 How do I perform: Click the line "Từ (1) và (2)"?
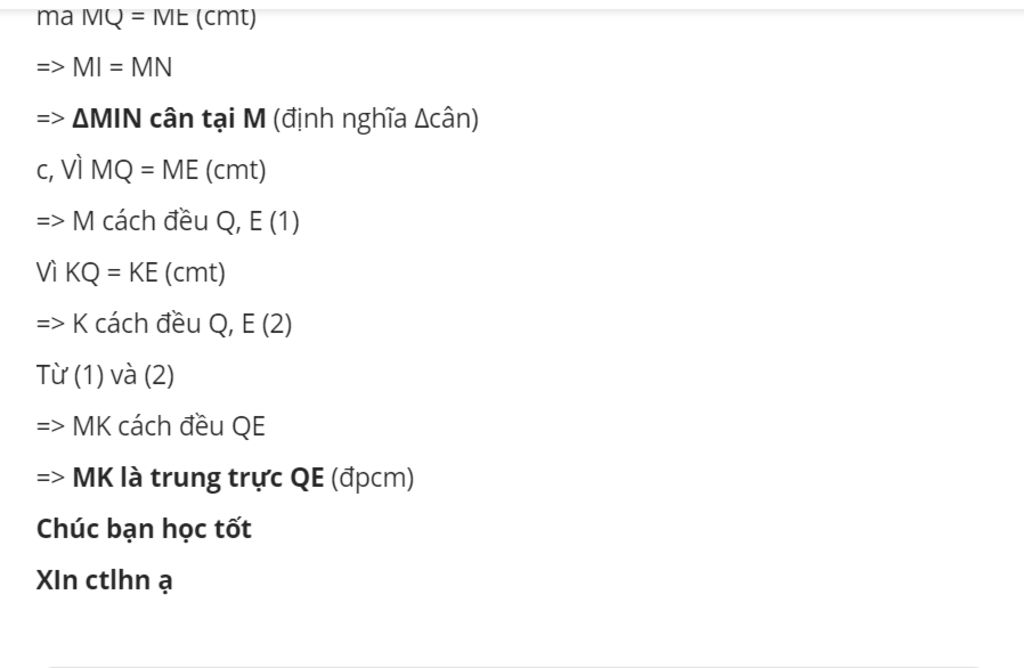pos(105,375)
